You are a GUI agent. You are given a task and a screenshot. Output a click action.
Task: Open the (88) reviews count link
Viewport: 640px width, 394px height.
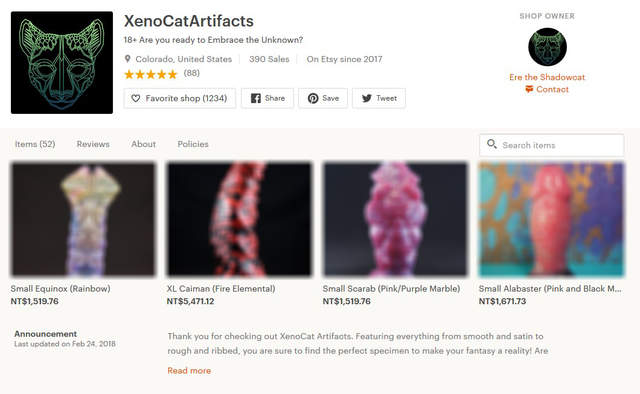[x=191, y=73]
